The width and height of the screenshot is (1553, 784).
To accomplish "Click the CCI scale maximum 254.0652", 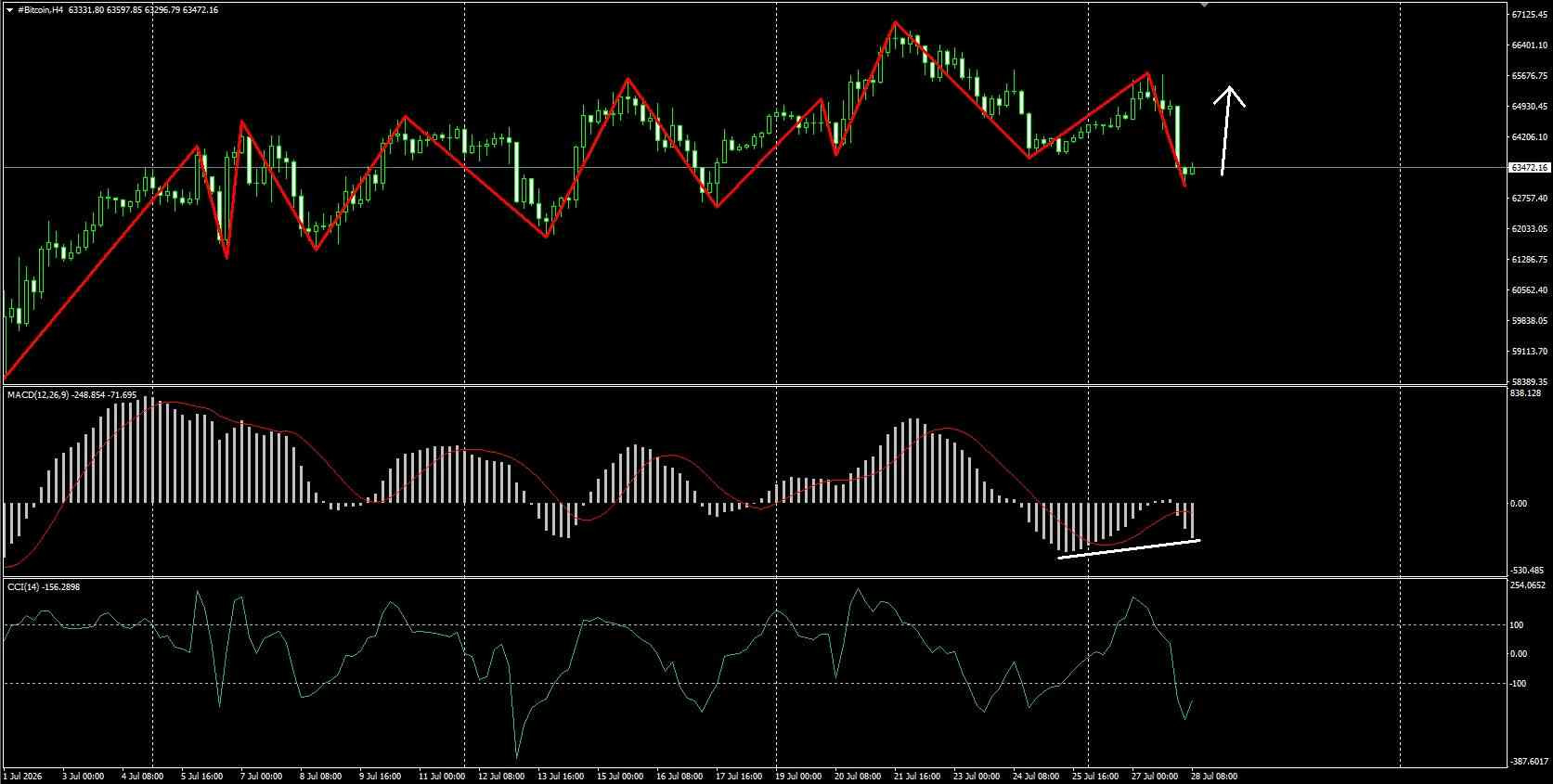I will pos(1528,585).
